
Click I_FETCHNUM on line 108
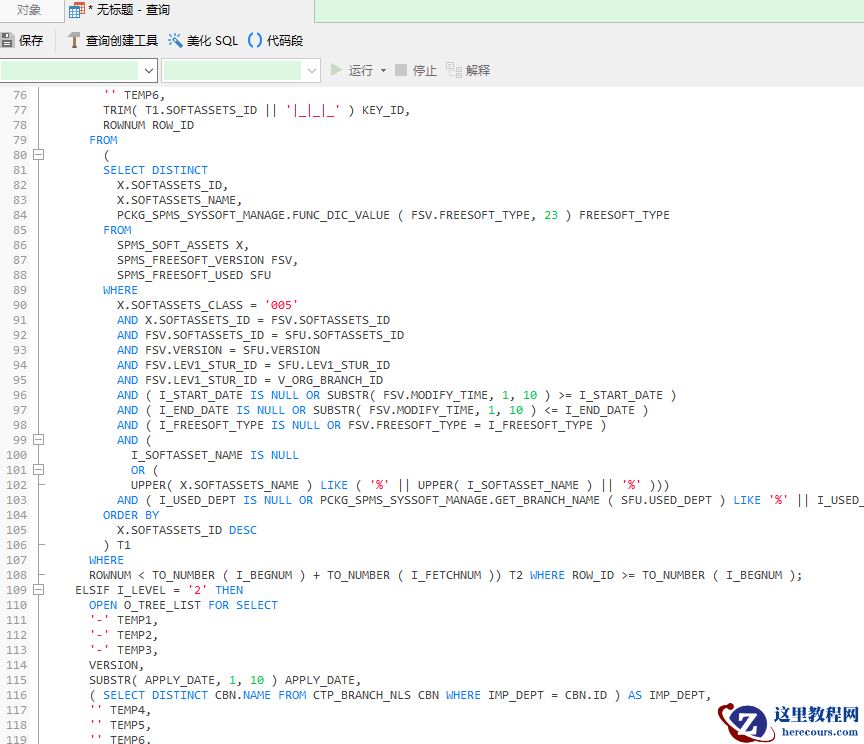(x=445, y=575)
